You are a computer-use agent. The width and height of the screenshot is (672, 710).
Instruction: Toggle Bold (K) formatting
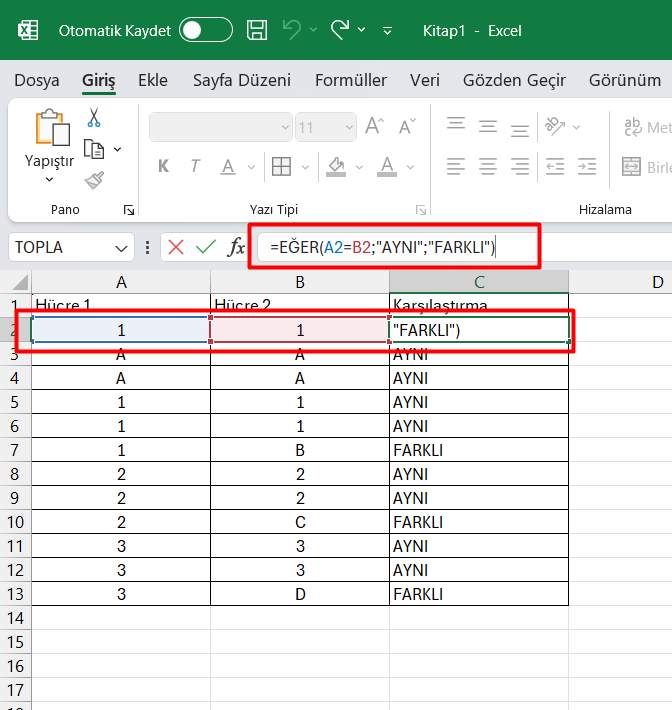click(164, 166)
